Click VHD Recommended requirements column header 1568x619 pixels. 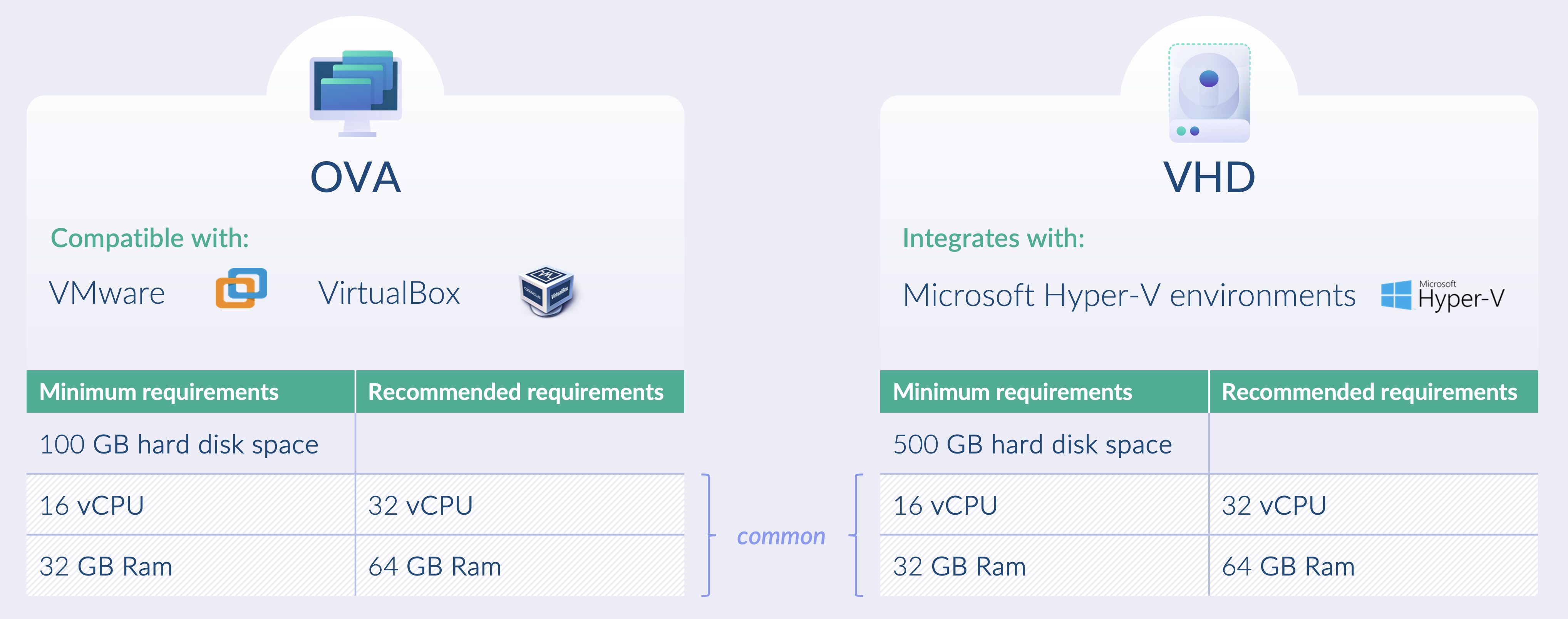1369,392
